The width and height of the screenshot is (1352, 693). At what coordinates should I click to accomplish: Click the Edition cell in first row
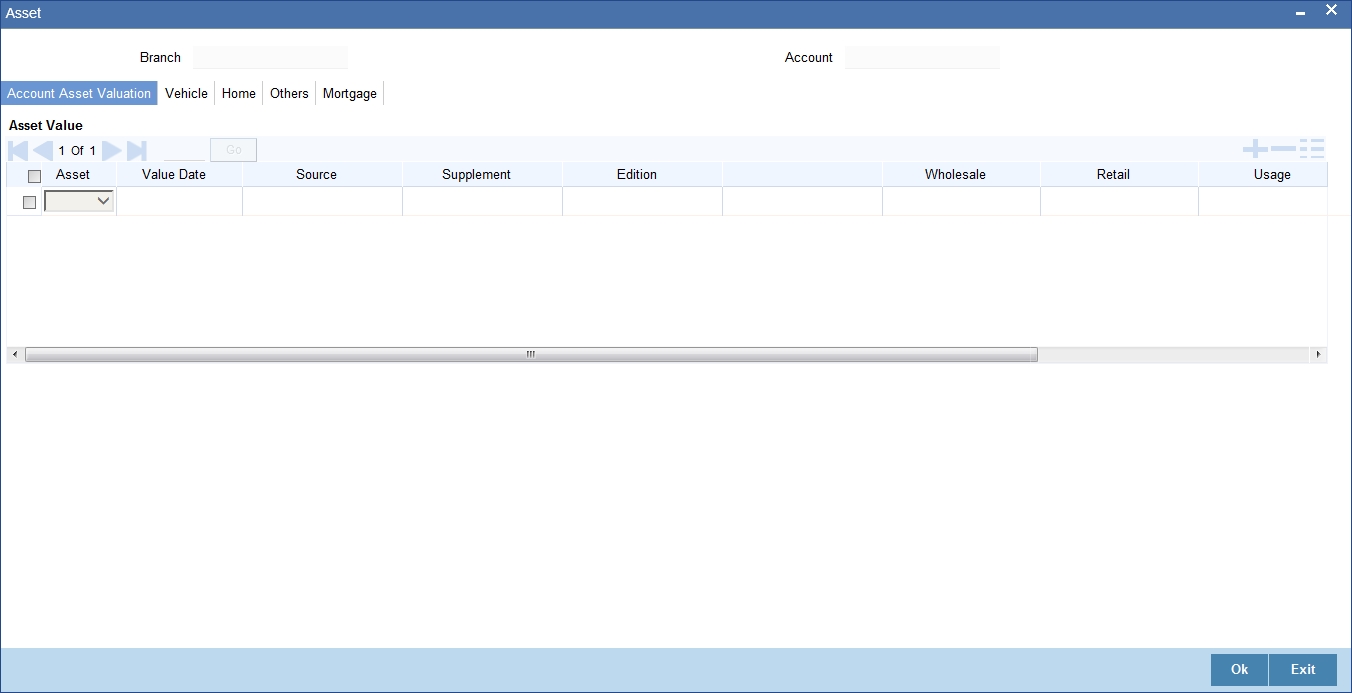click(x=642, y=201)
